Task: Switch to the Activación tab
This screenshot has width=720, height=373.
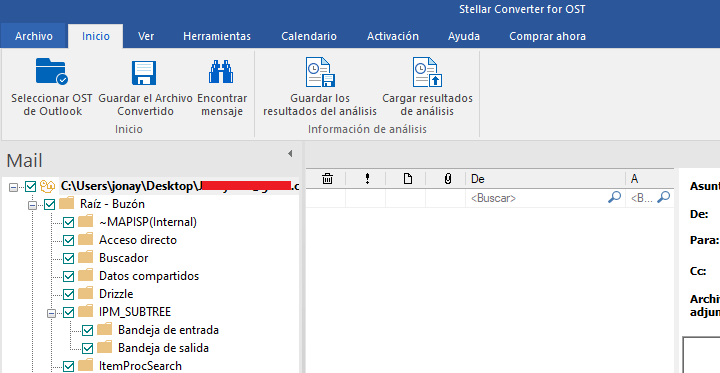Action: 393,36
